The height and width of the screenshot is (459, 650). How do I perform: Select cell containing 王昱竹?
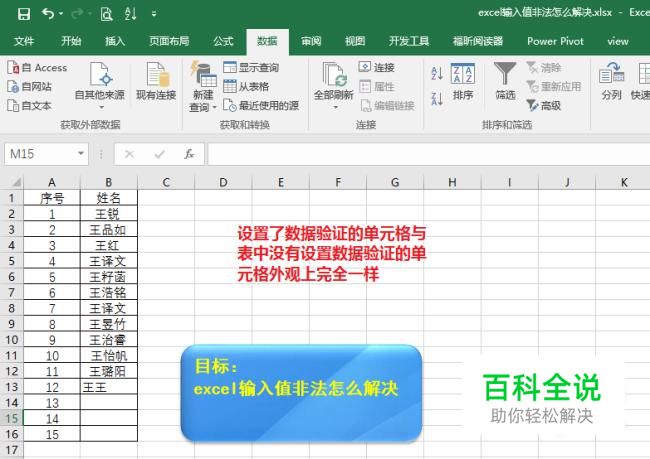(x=109, y=324)
